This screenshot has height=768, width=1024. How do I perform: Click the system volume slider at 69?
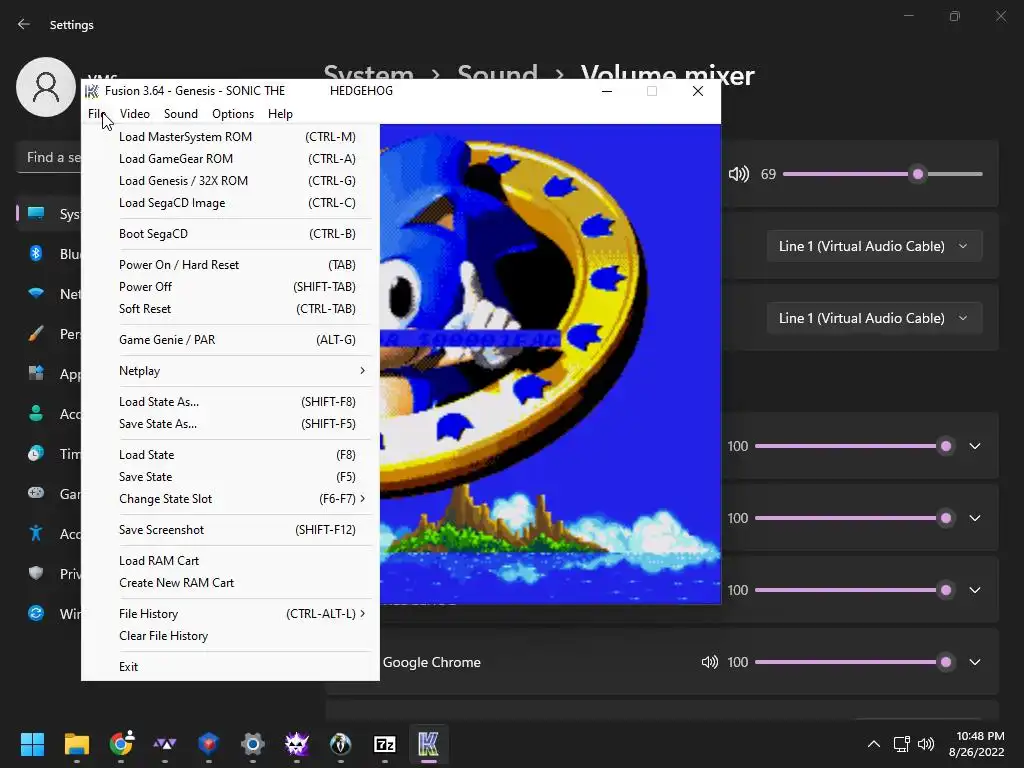(x=883, y=174)
